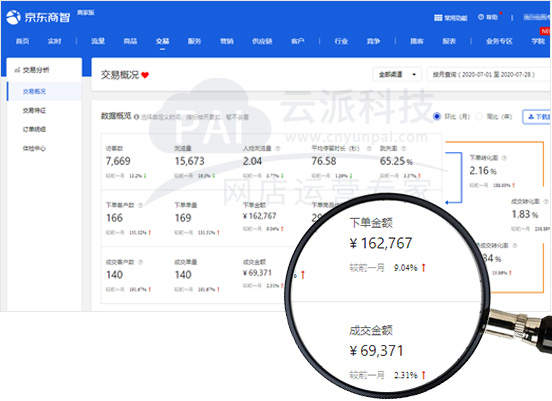Image resolution: width=552 pixels, height=401 pixels.
Task: Click the question icon beside 跳失率
Action: click(x=403, y=149)
